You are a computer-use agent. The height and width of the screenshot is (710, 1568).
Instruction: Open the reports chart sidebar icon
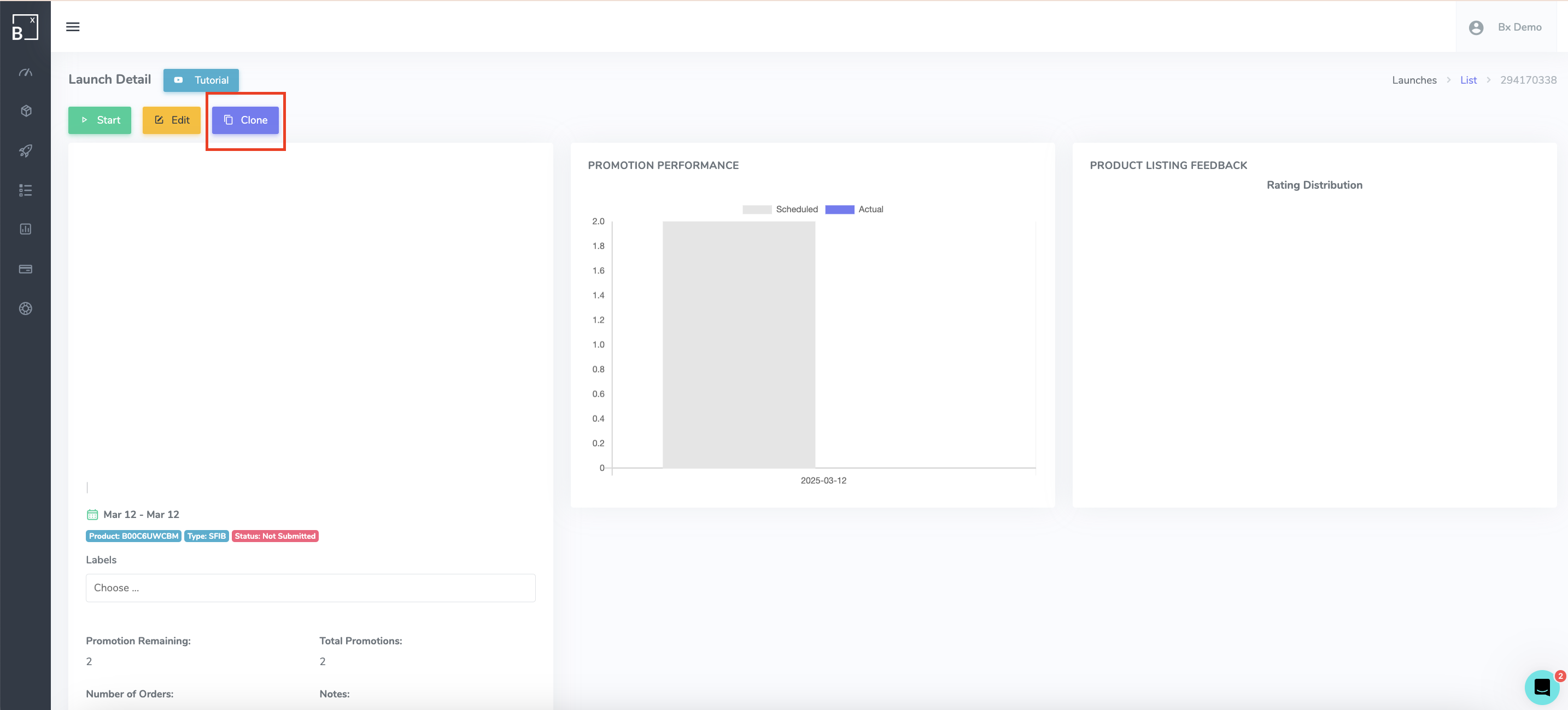(26, 229)
